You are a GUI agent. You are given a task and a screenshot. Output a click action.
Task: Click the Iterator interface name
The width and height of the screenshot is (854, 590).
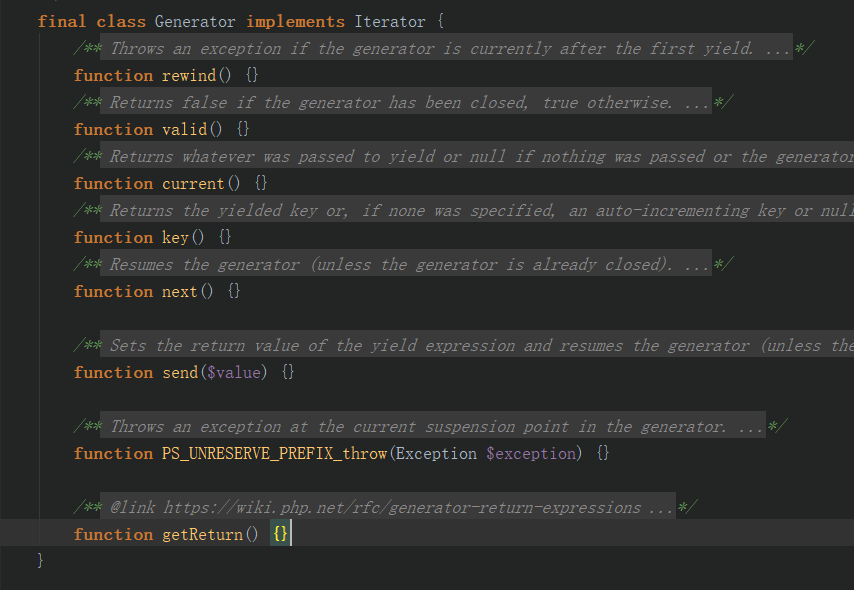[x=390, y=21]
